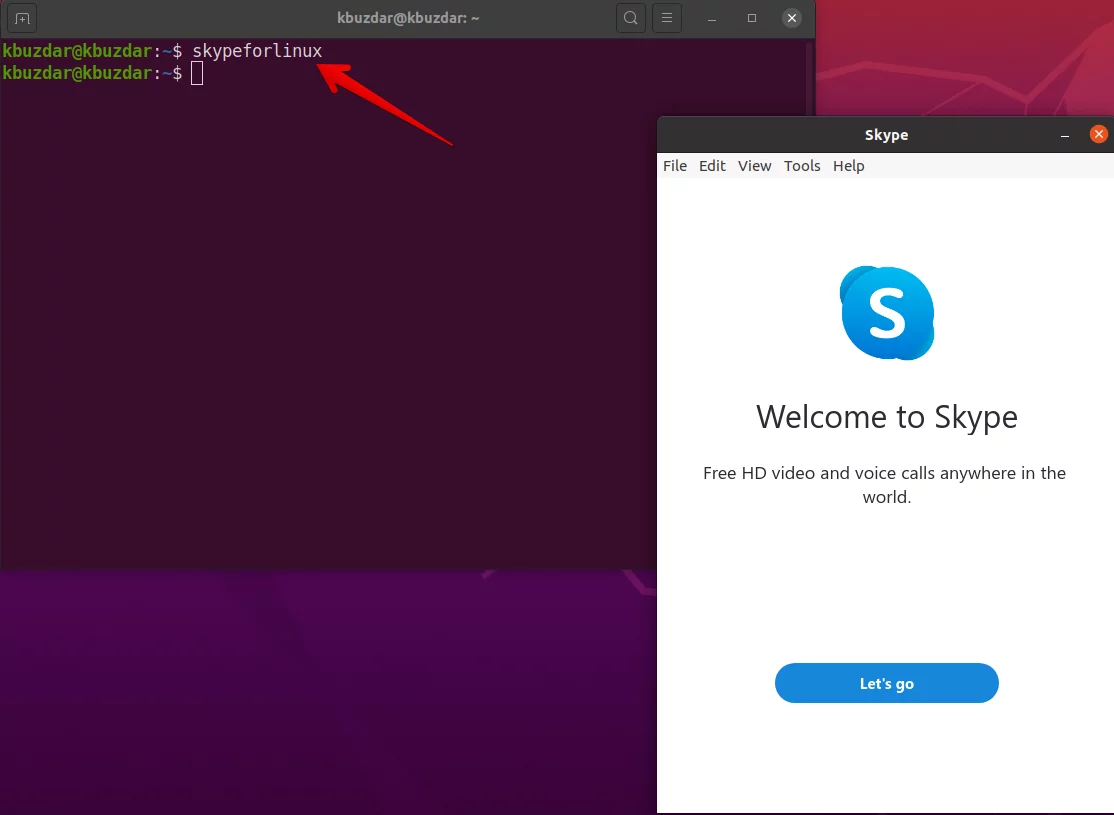The width and height of the screenshot is (1114, 815).
Task: Click the Free HD video and voice calls text
Action: [x=885, y=485]
